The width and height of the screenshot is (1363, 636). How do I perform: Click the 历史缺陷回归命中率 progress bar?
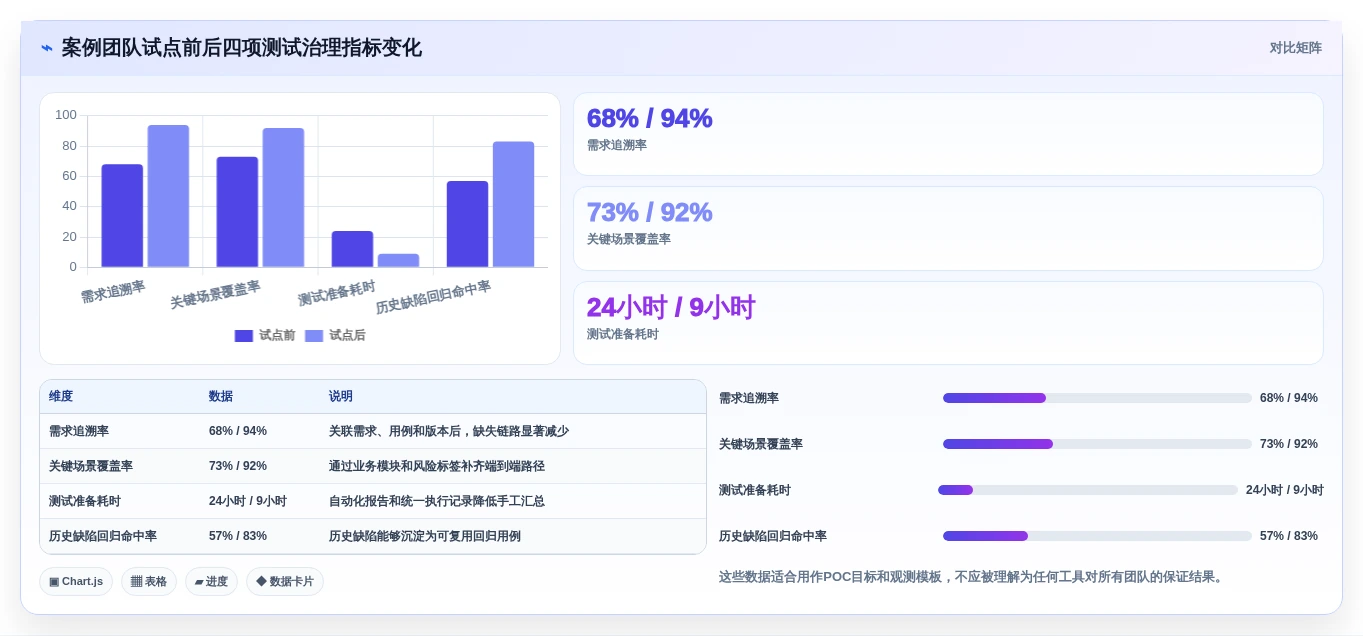[x=1097, y=536]
